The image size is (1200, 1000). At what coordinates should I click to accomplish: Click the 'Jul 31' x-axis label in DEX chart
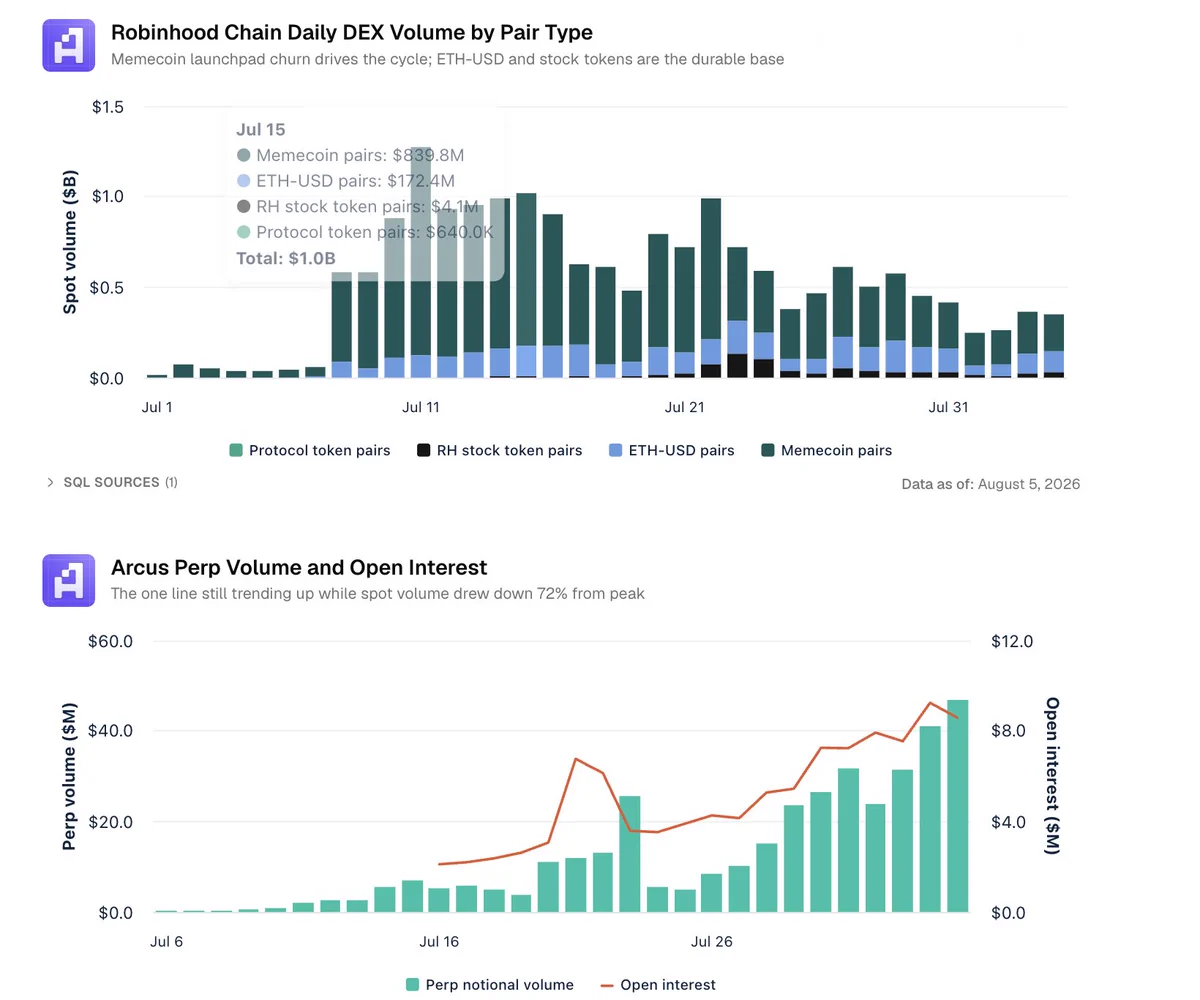[x=949, y=407]
